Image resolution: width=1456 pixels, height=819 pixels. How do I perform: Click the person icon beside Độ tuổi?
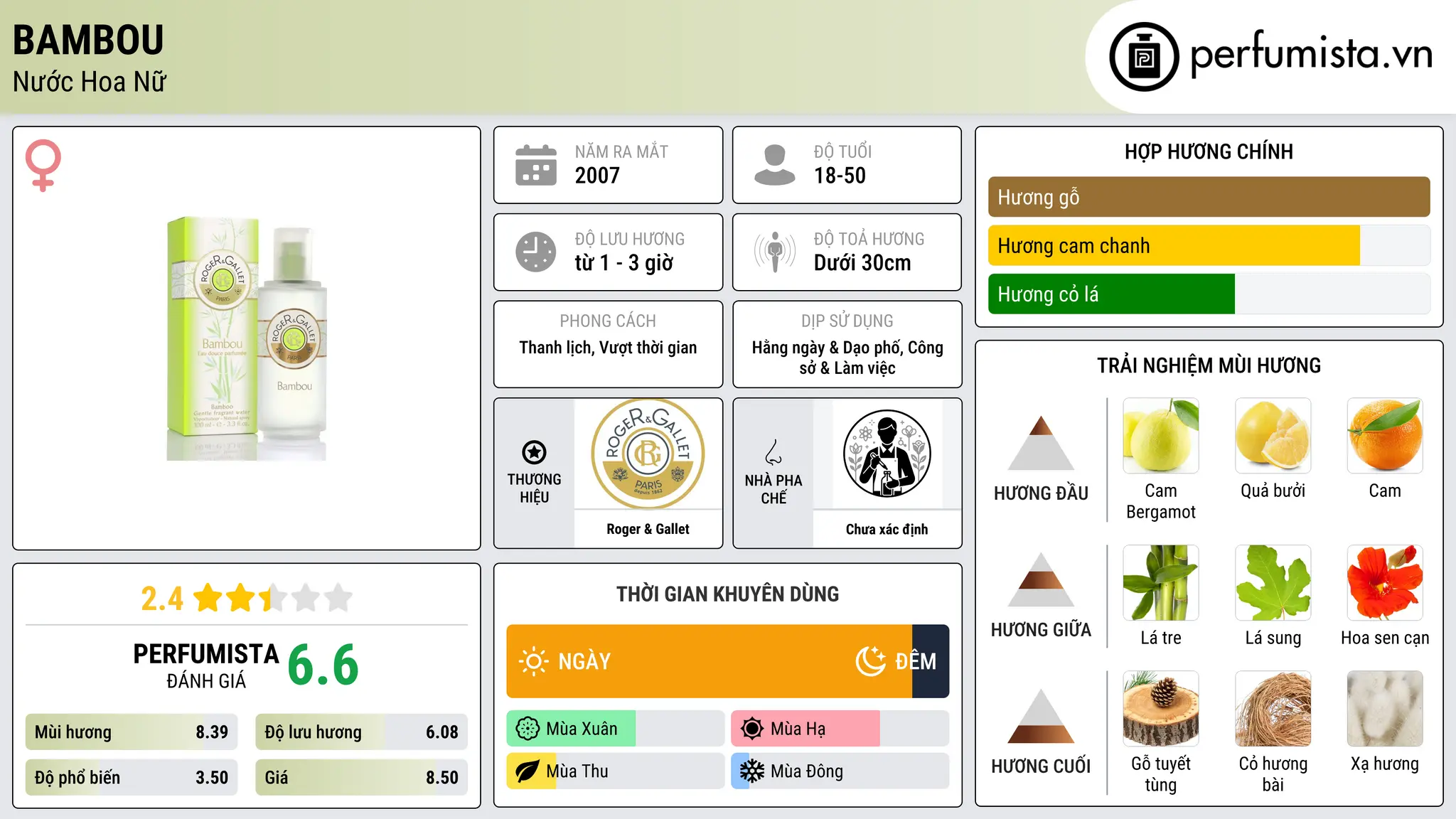[x=774, y=165]
